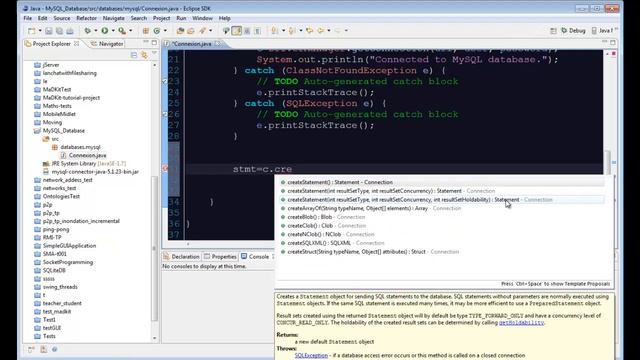Select createStatement() with no parameters proposal
Image resolution: width=640 pixels, height=360 pixels.
coord(442,182)
